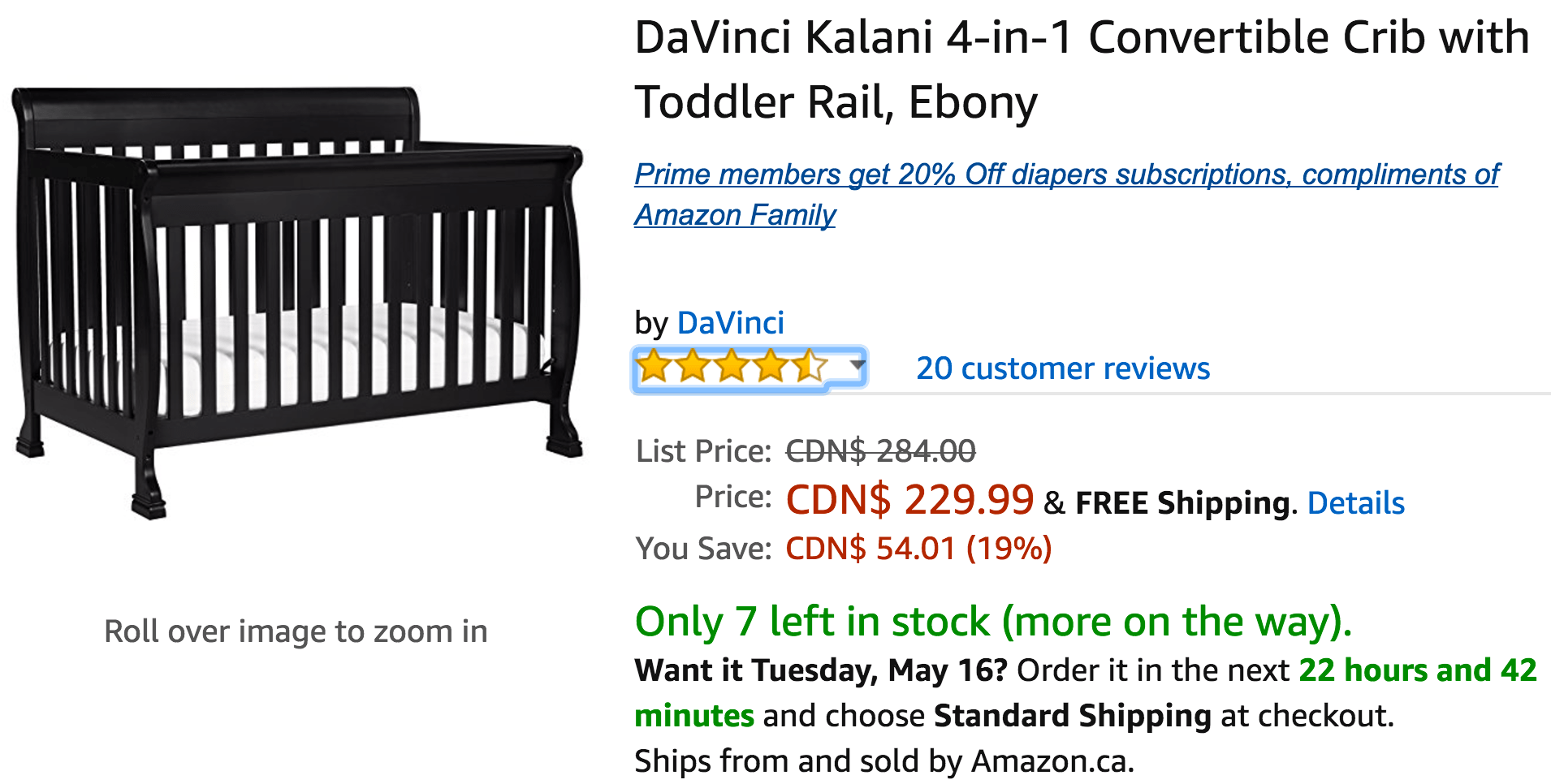Open the 20 customer reviews link

coord(1063,368)
